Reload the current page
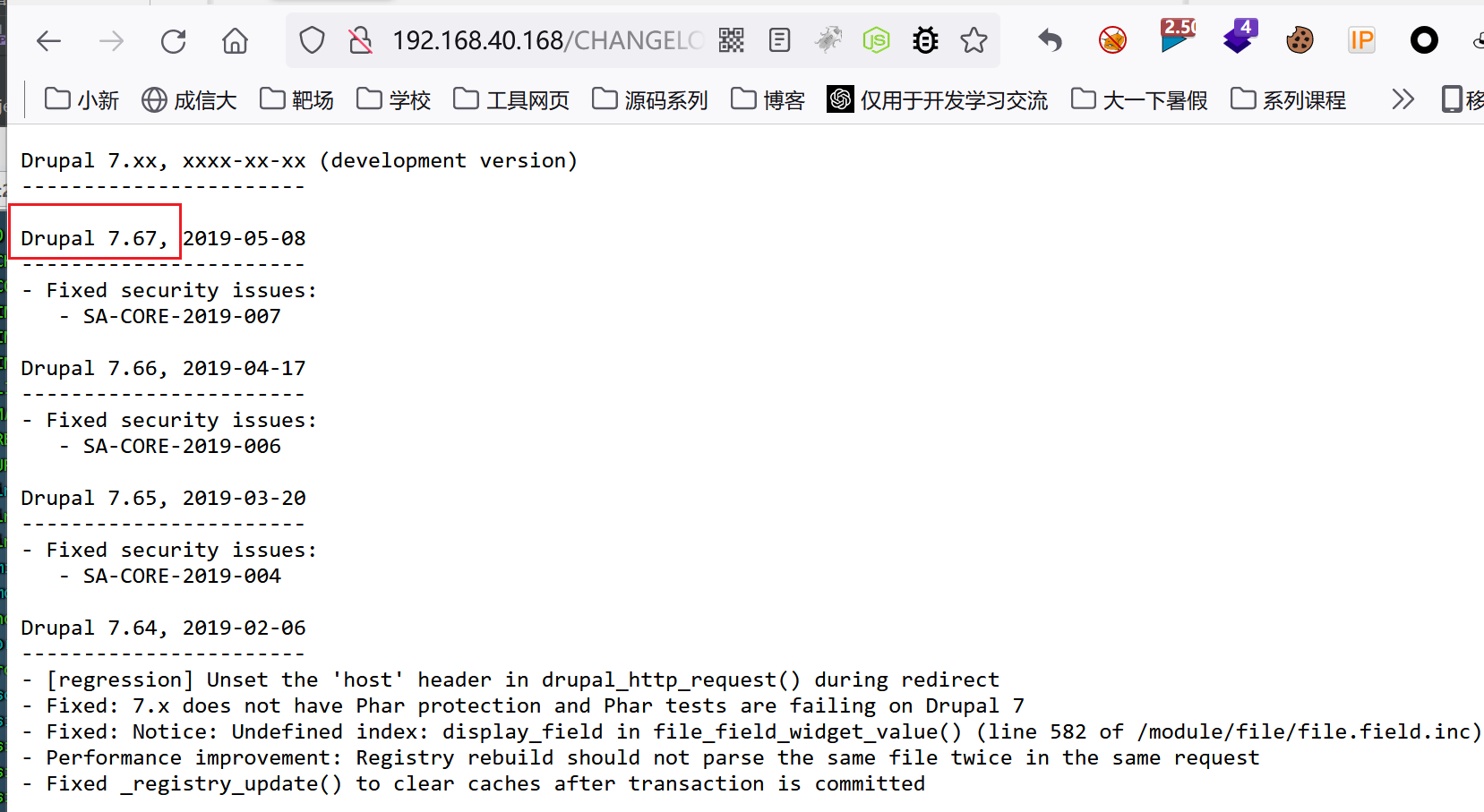Viewport: 1484px width, 812px height. click(173, 40)
